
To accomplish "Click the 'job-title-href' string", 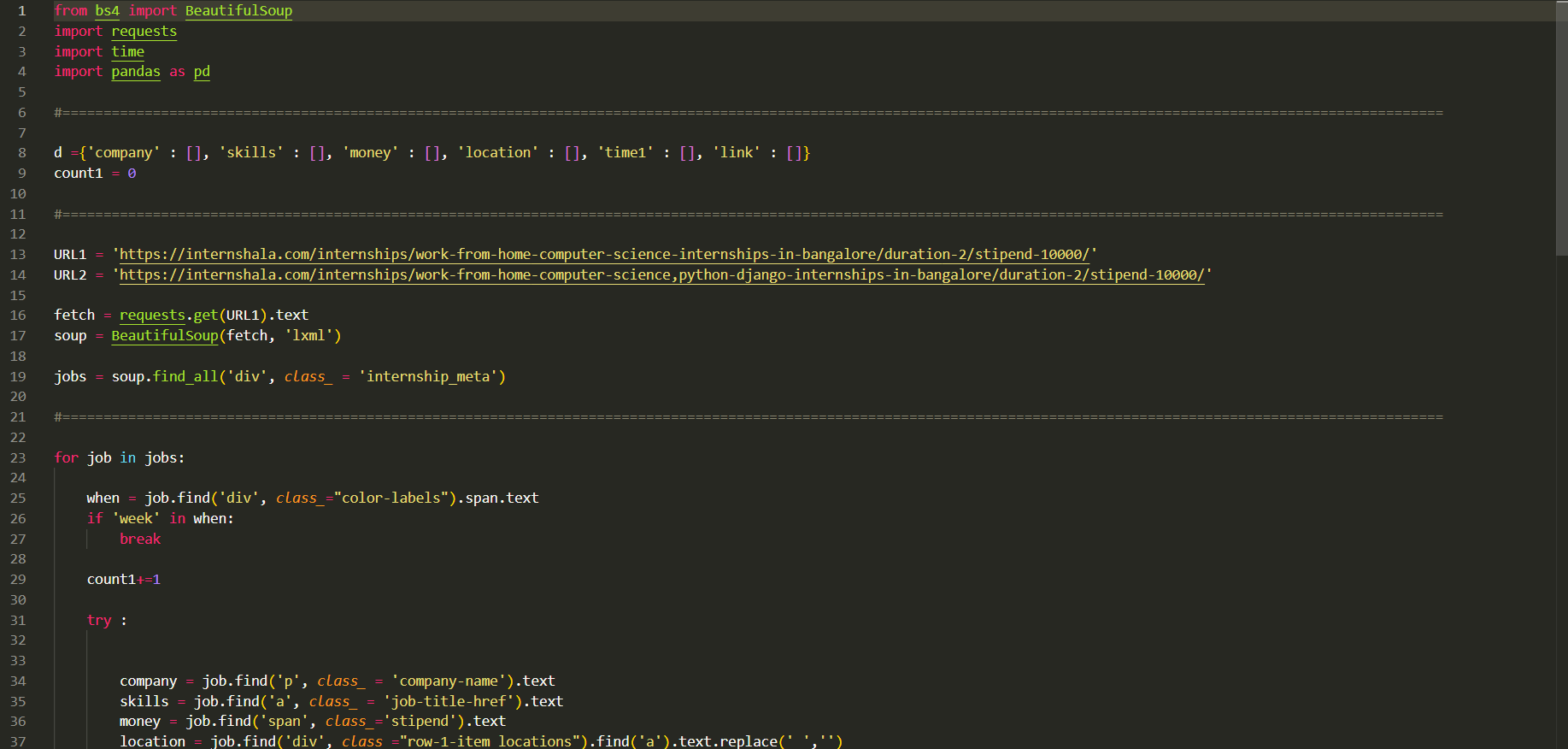I will click(453, 701).
